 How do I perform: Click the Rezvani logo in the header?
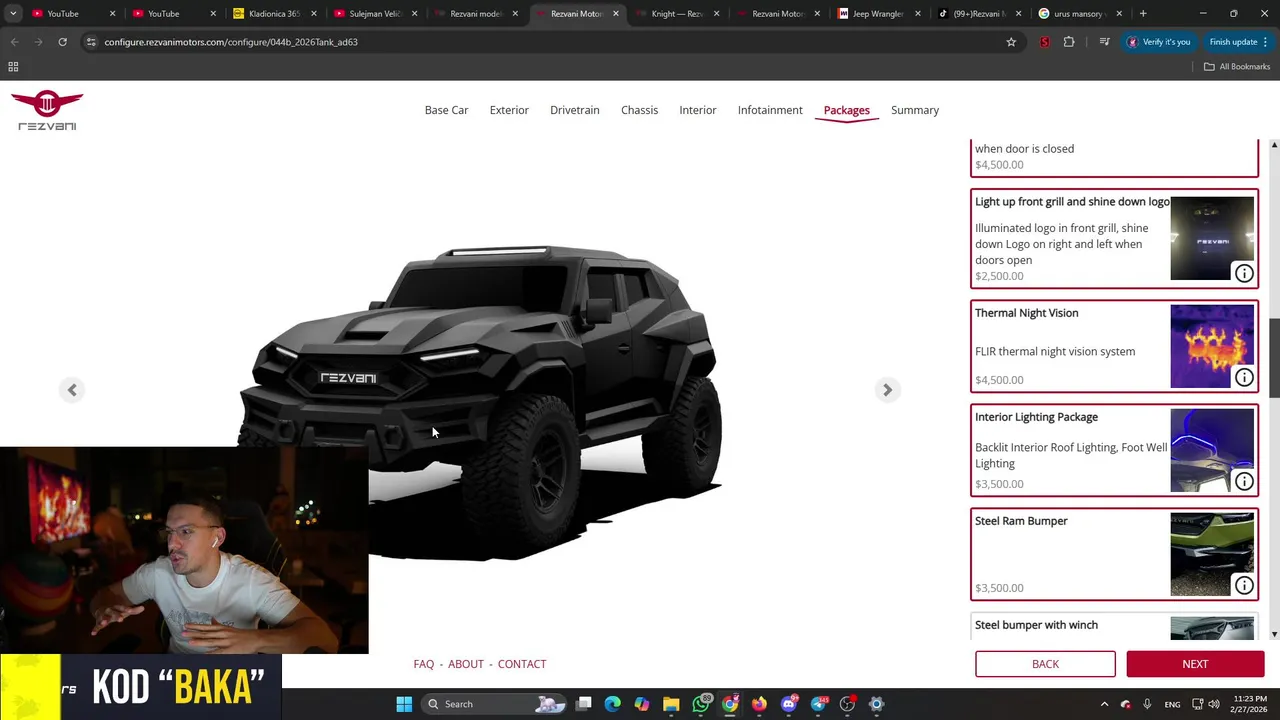tap(47, 110)
